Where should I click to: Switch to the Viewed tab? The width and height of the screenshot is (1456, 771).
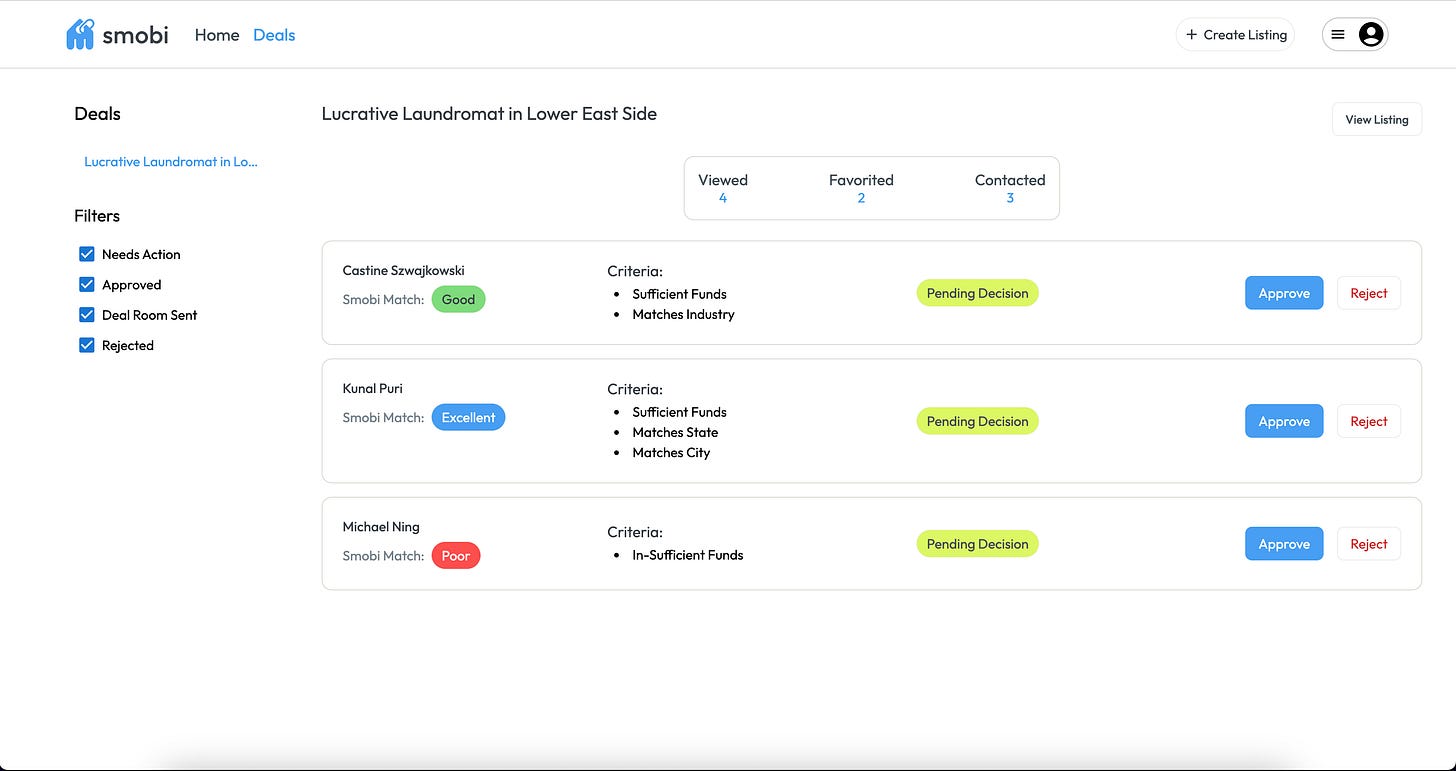(x=722, y=188)
